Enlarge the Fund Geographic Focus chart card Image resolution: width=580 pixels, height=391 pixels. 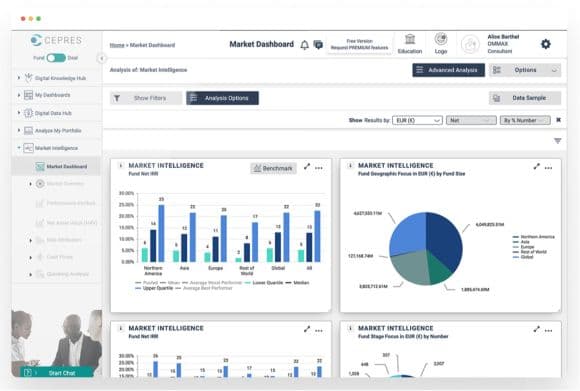pyautogui.click(x=536, y=167)
